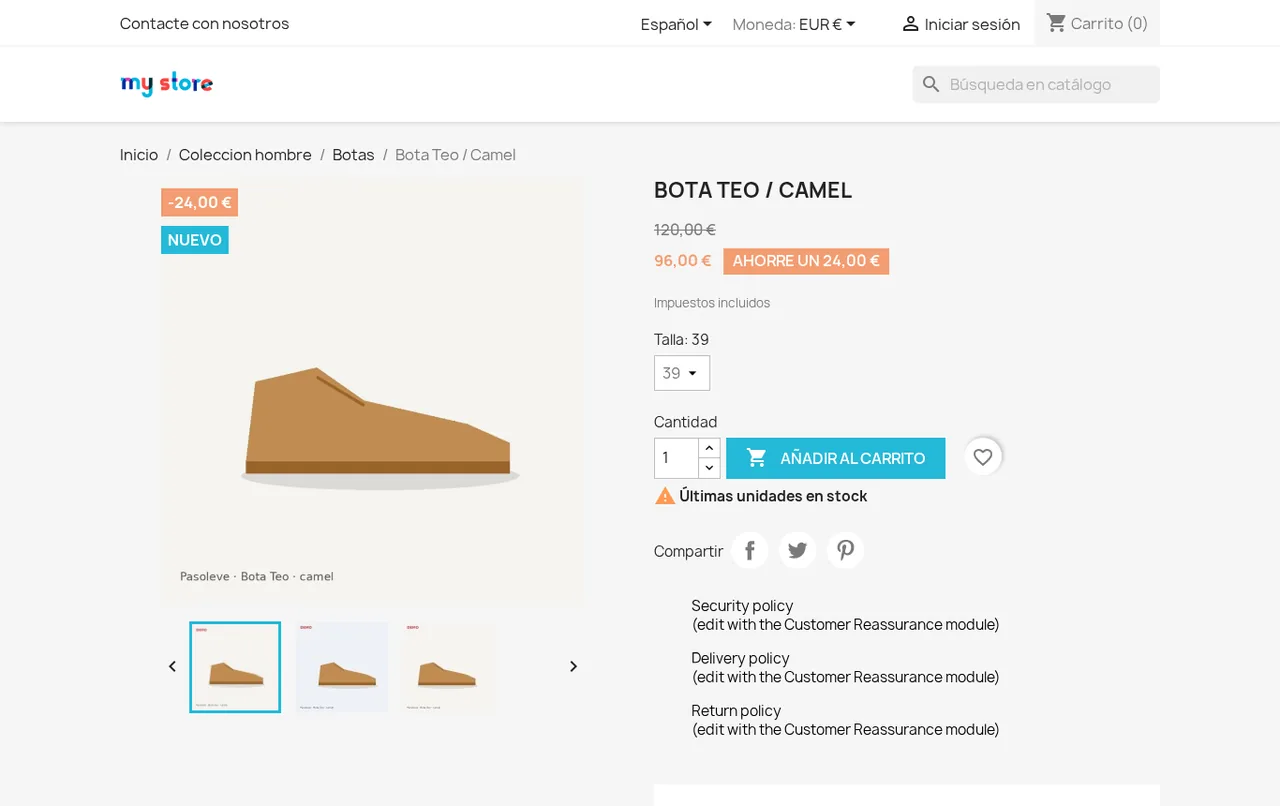Click Añadir al carrito button
Image resolution: width=1280 pixels, height=806 pixels.
pyautogui.click(x=836, y=458)
